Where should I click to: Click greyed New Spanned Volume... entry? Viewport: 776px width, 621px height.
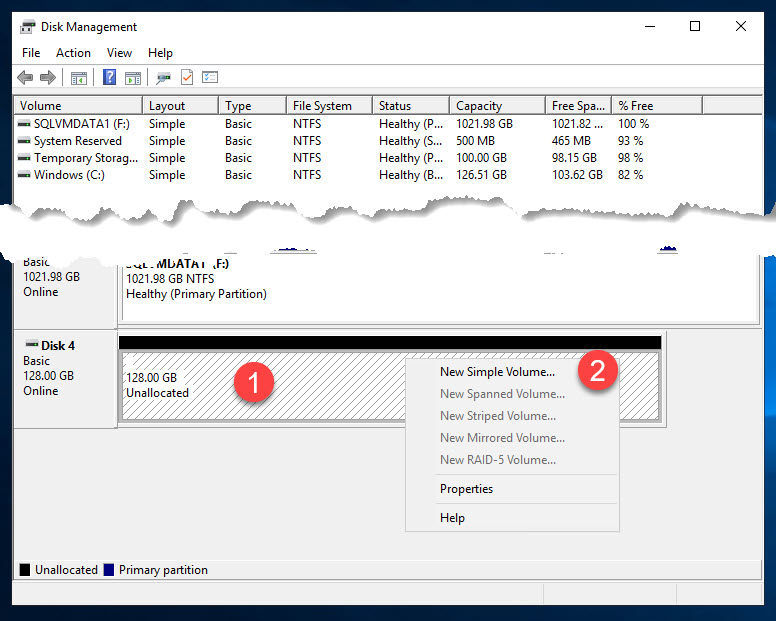pyautogui.click(x=502, y=394)
